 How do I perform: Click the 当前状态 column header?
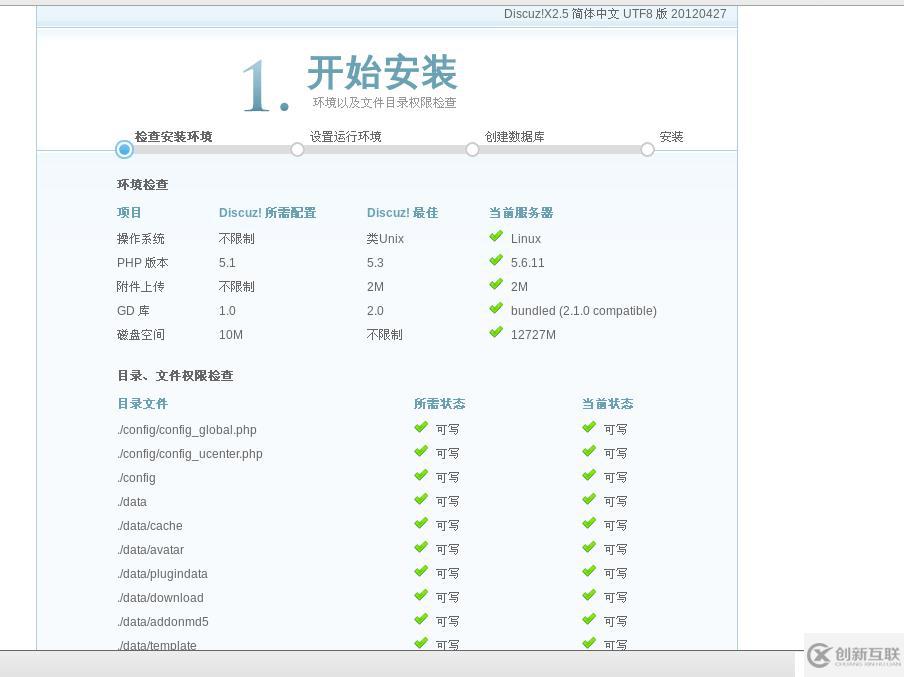coord(607,404)
